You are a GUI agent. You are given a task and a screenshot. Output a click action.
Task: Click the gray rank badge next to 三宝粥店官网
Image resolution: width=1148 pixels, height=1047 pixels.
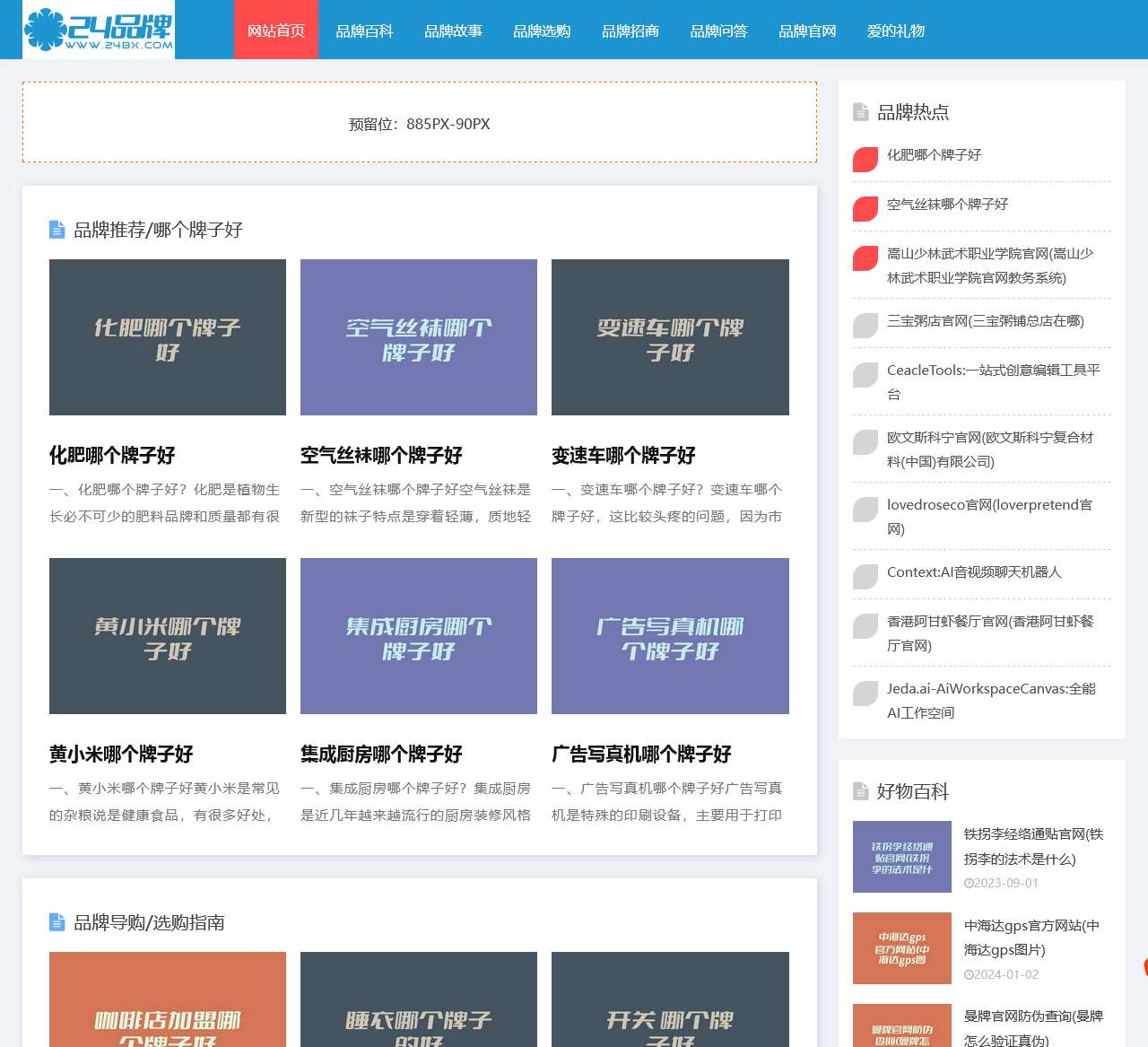click(x=865, y=326)
